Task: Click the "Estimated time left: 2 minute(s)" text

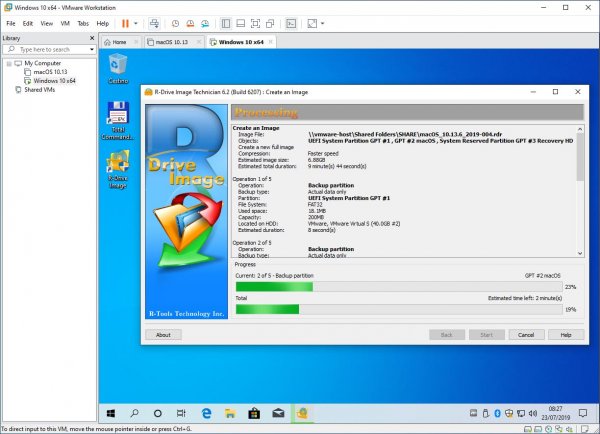Action: tap(525, 298)
